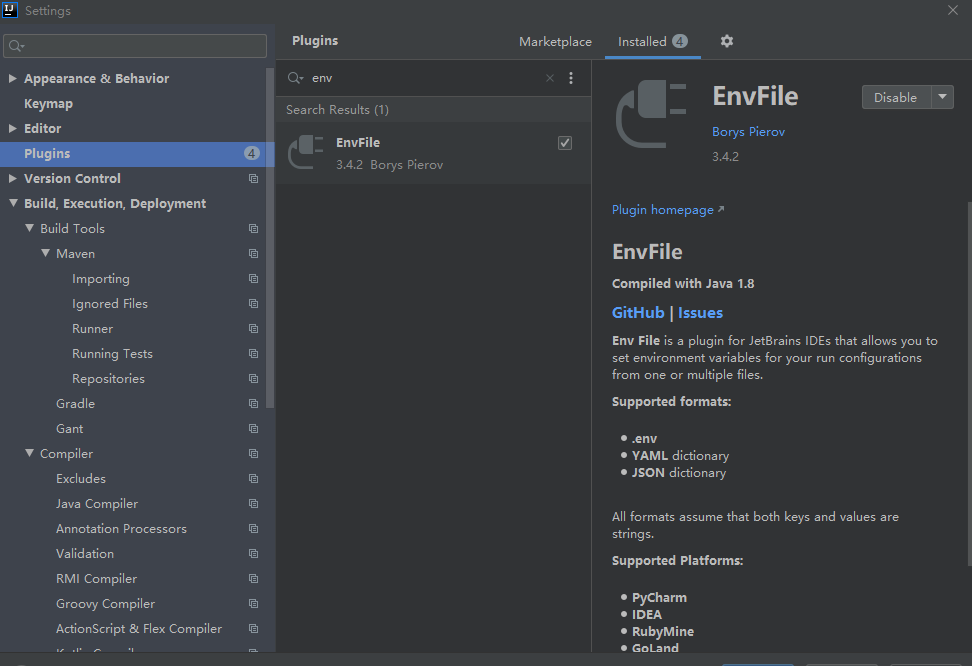Click project-level icon next to Groovy Compiler
Viewport: 972px width, 666px height.
pos(254,604)
